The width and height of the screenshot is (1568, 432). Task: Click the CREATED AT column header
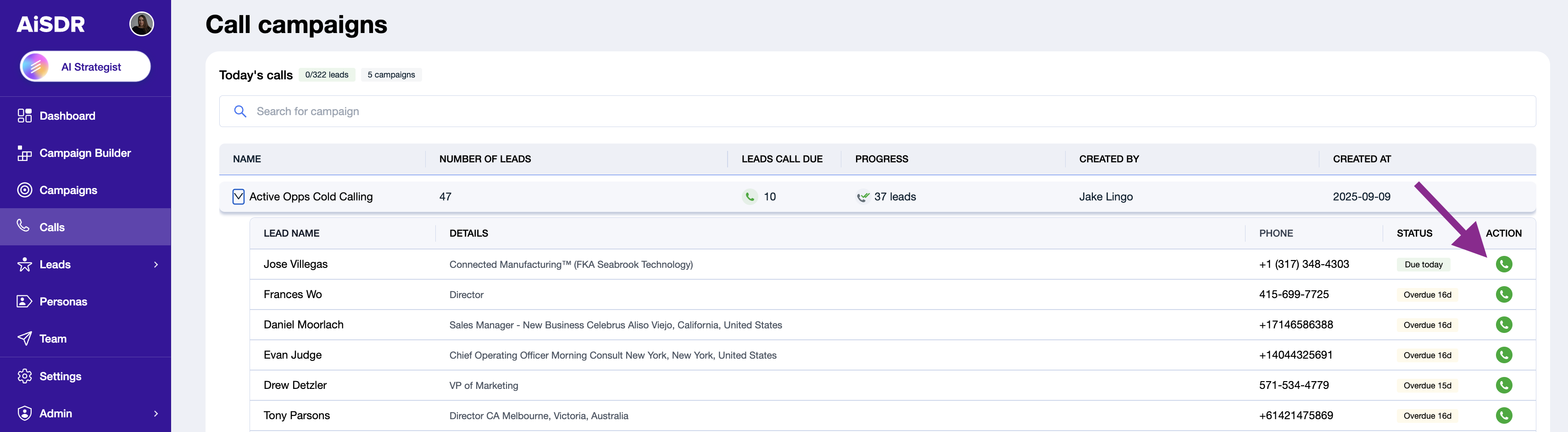1362,160
